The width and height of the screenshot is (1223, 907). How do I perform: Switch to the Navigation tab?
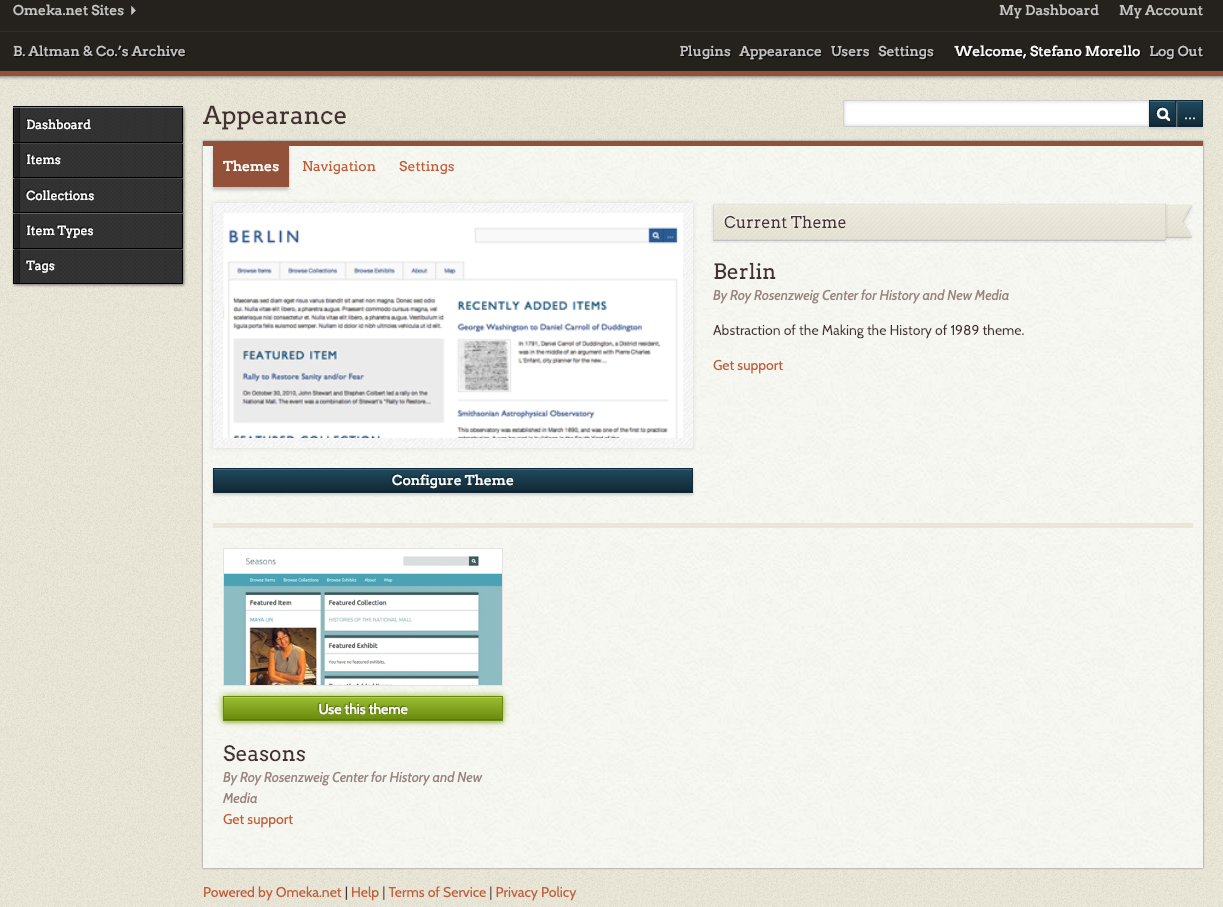click(339, 166)
